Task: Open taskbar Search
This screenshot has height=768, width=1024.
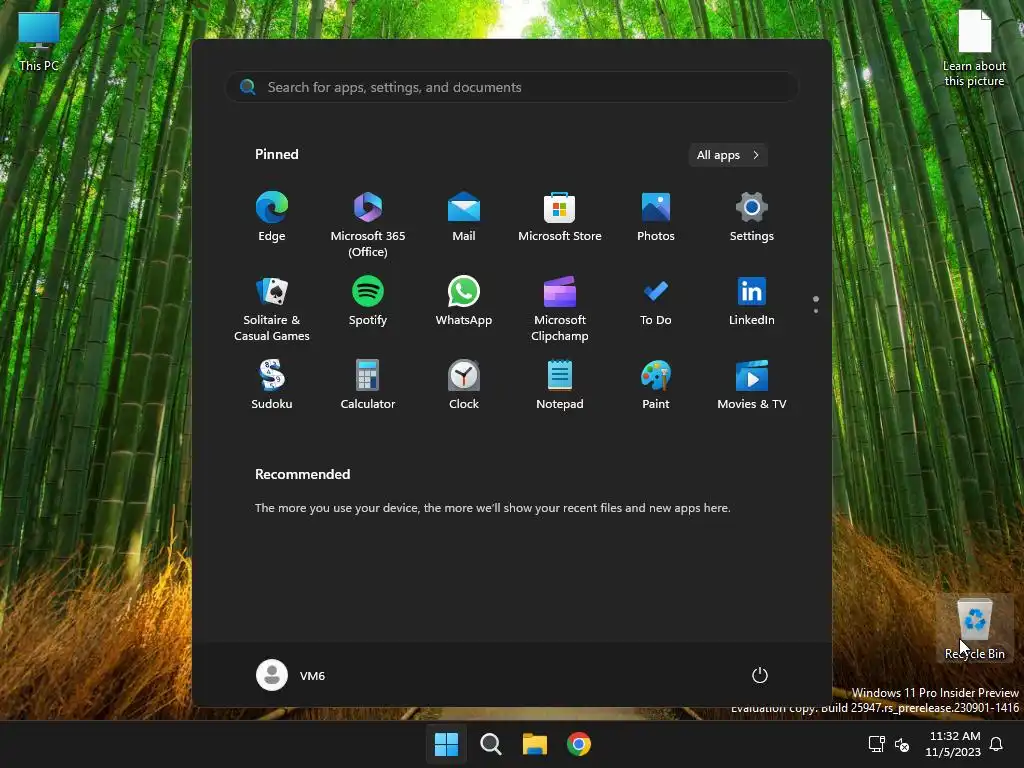Action: [490, 744]
